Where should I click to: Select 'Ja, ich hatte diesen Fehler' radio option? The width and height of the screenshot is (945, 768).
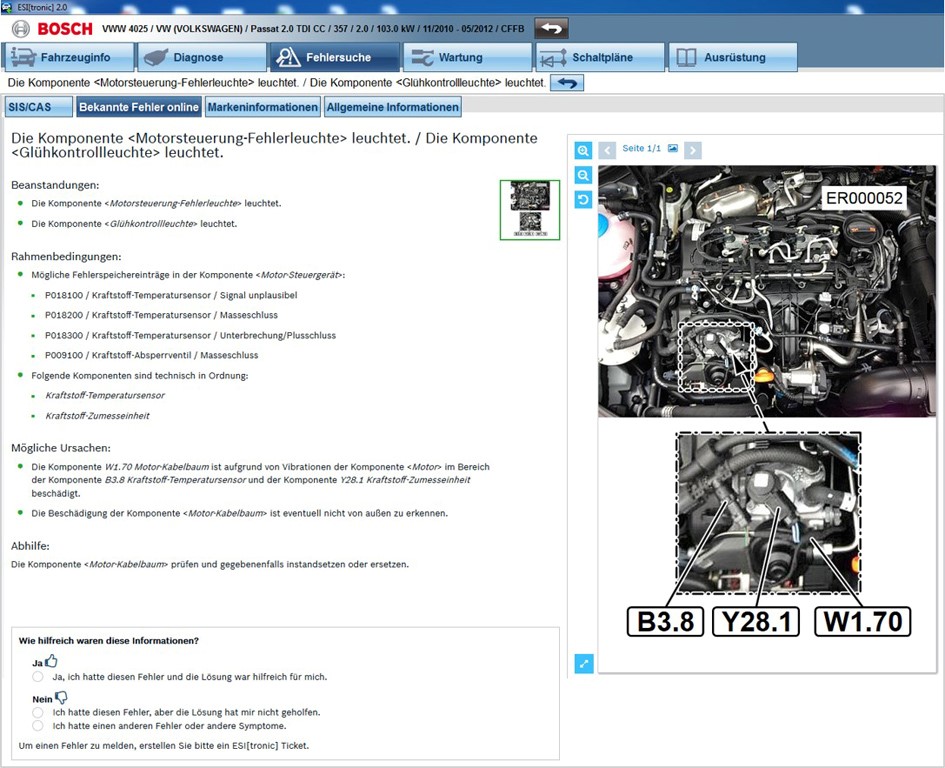pyautogui.click(x=38, y=676)
